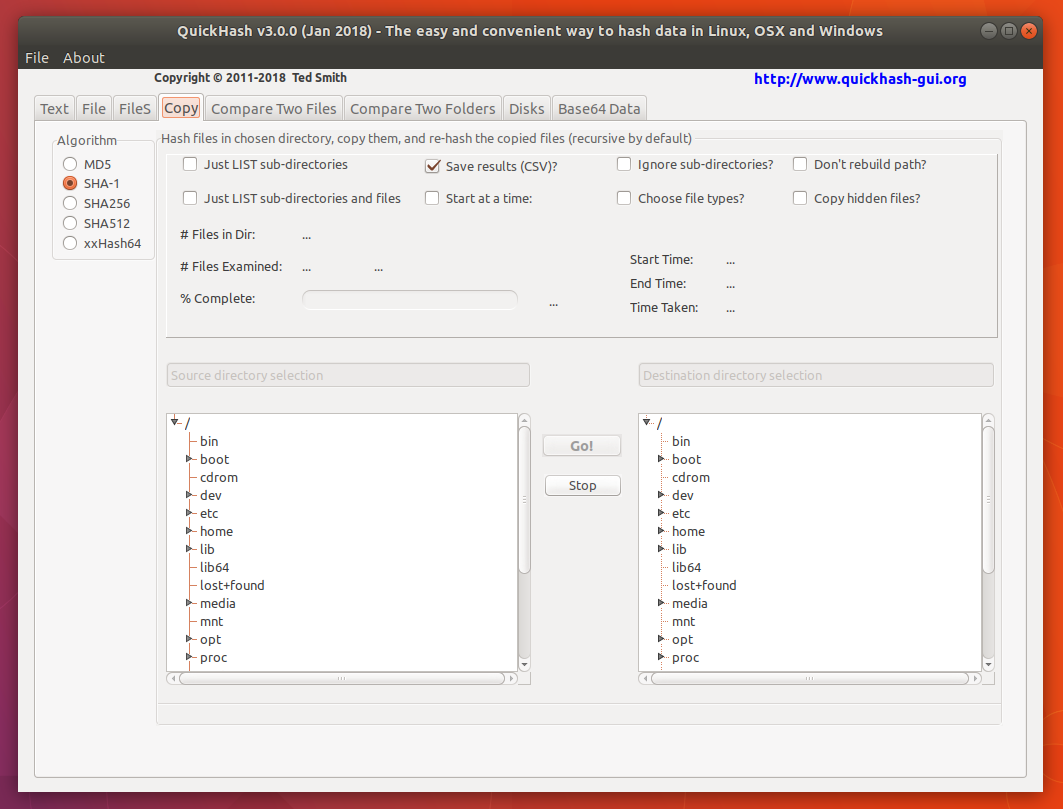Click the source tree vertical scrollbar down arrow
Screen dimensions: 1063x809
pyautogui.click(x=524, y=663)
